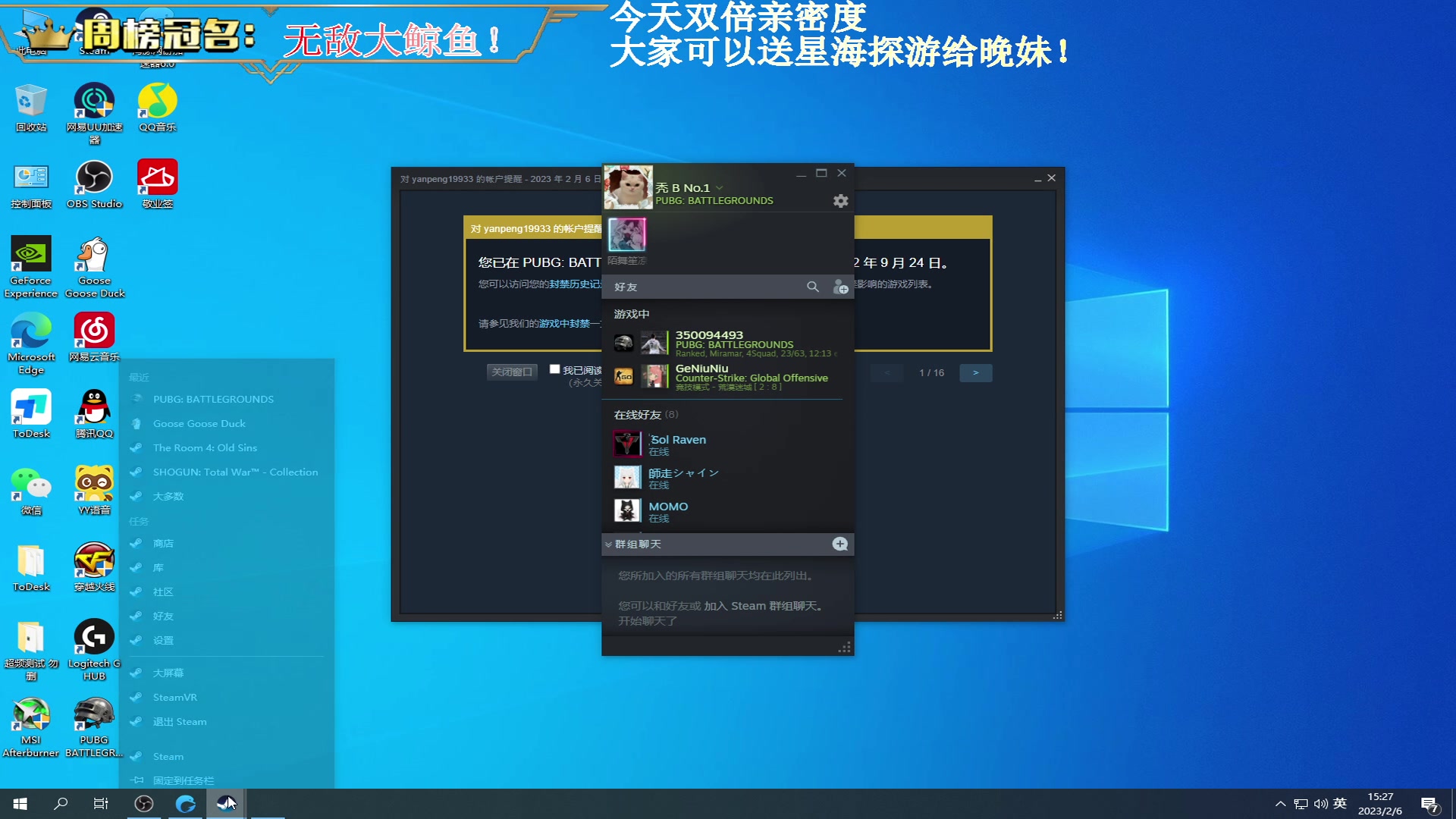Collapse the 群组聊天 section
This screenshot has width=1456, height=819.
[608, 544]
